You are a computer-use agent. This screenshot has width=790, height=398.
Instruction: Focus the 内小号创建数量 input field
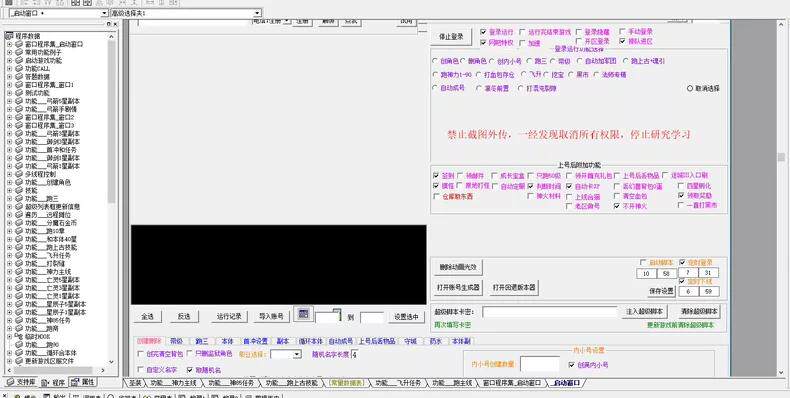tap(540, 364)
